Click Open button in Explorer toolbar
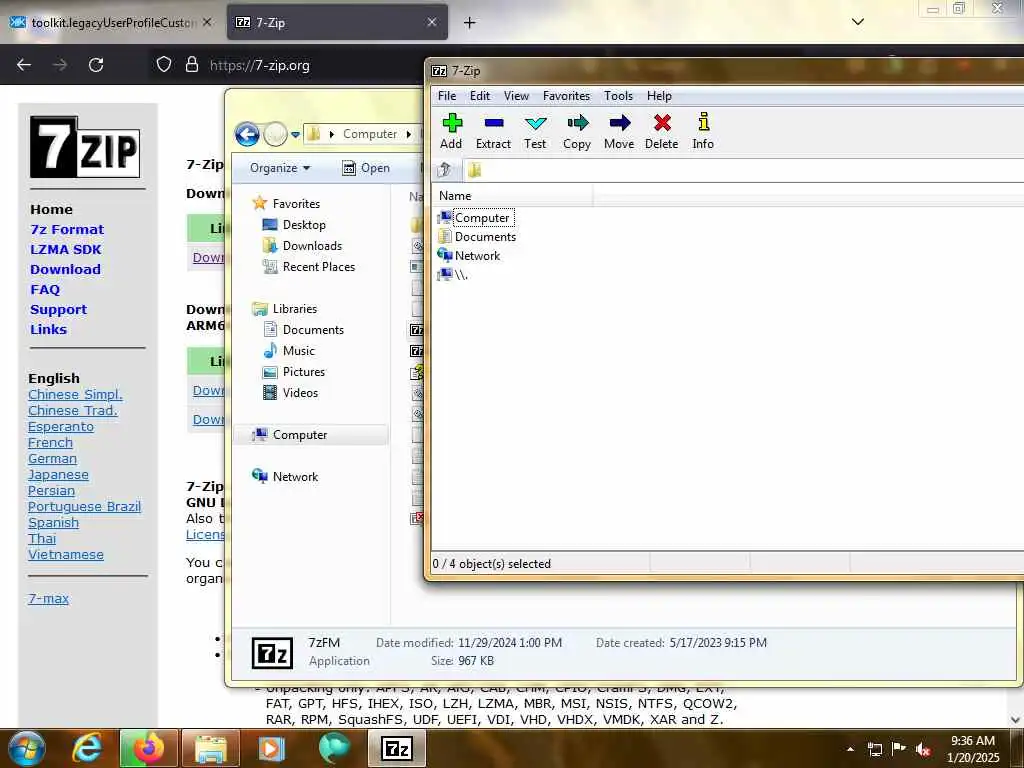Image resolution: width=1024 pixels, height=768 pixels. (366, 168)
